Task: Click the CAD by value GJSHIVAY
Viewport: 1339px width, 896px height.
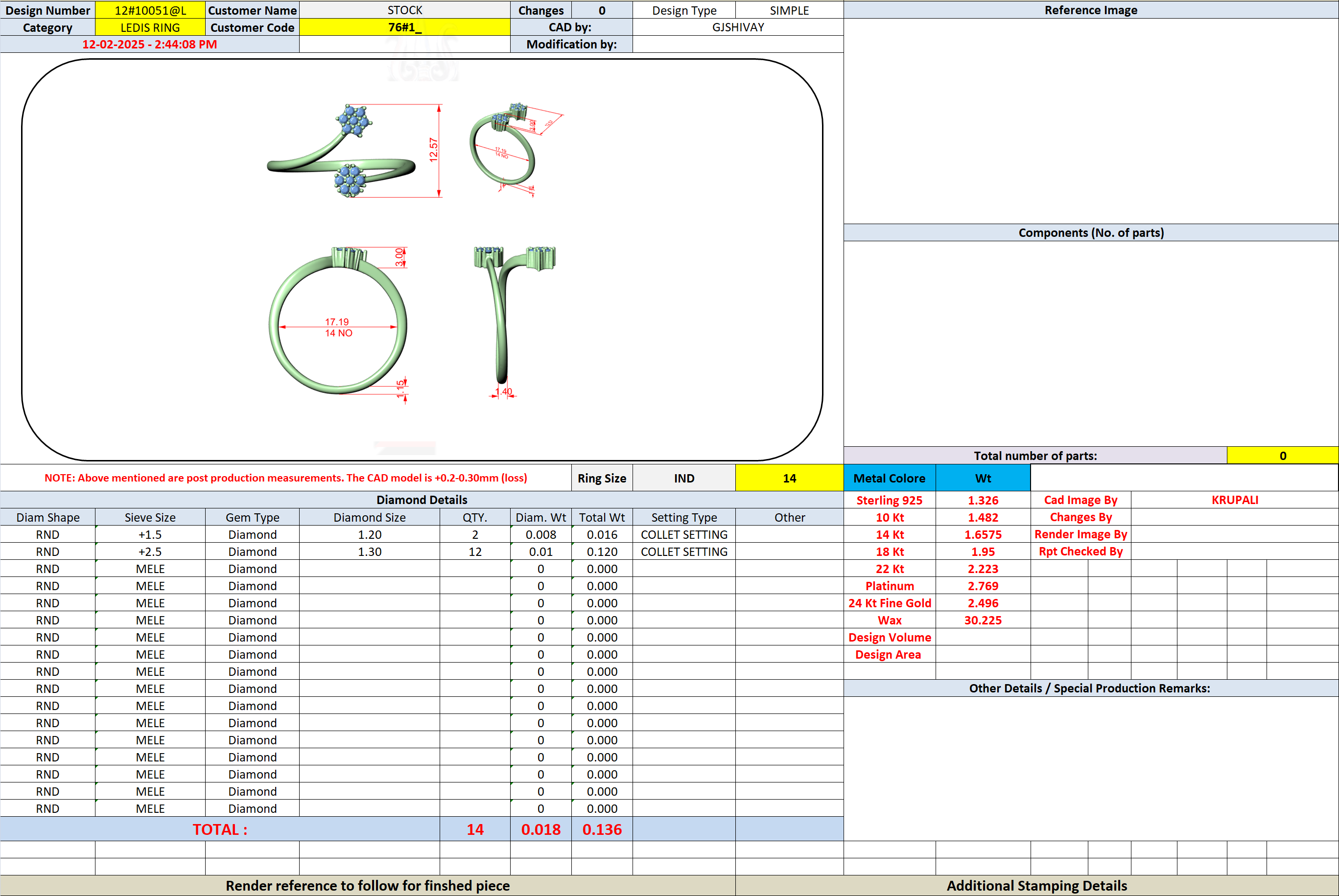Action: point(738,27)
